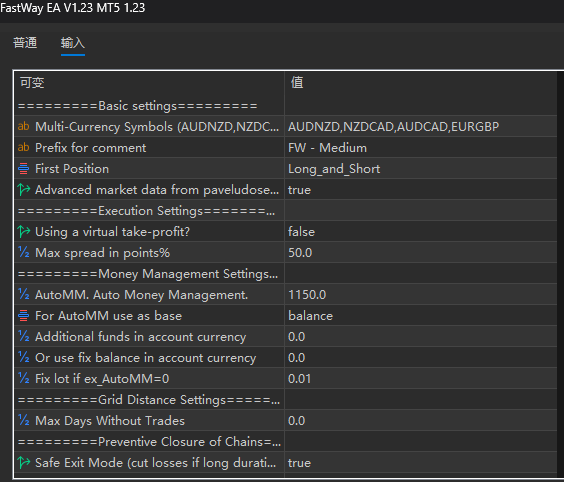564x482 pixels.
Task: Select the Or use fix balance label
Action: pos(146,358)
